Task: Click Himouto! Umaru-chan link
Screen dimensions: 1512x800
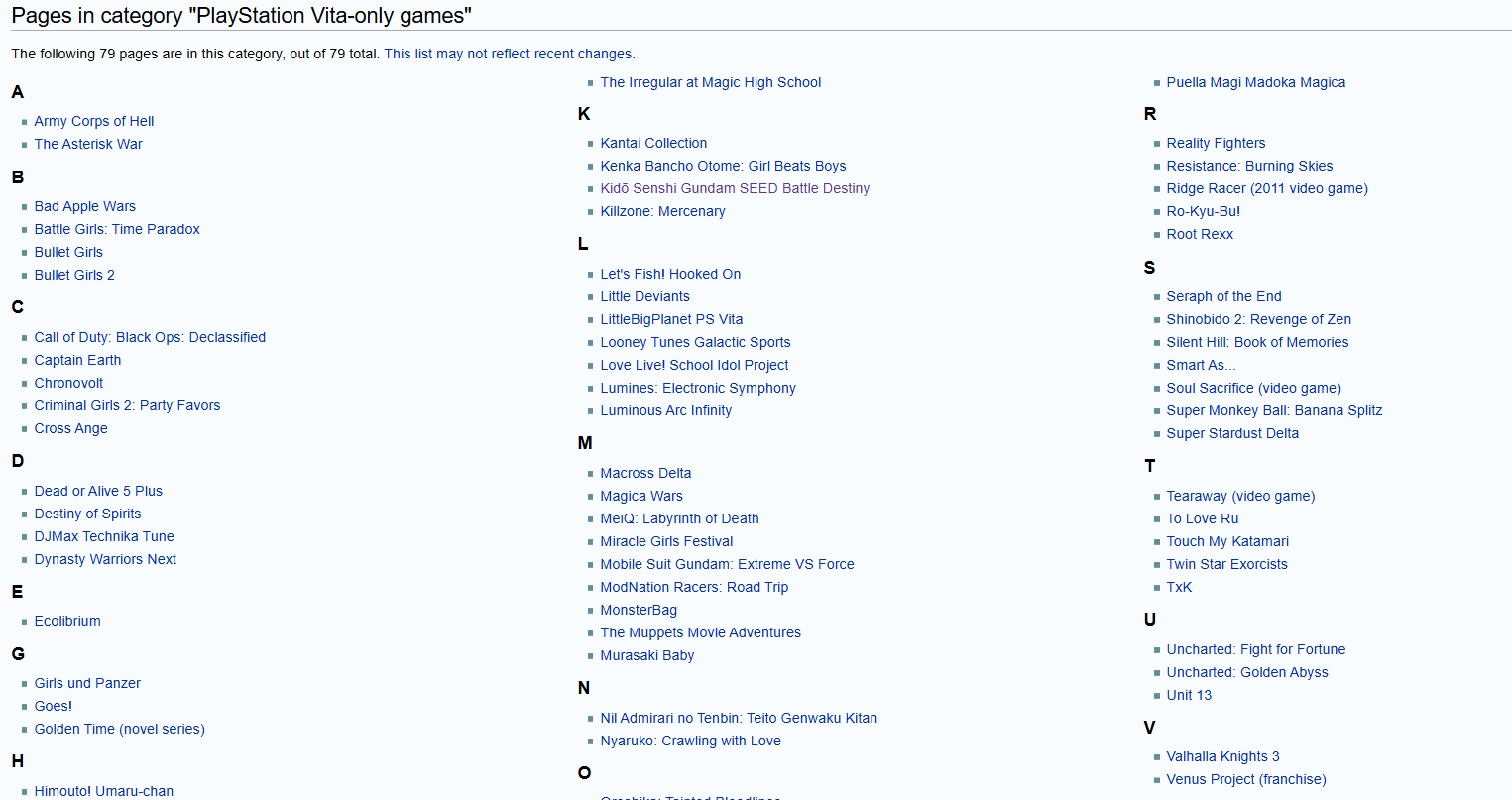Action: (104, 791)
